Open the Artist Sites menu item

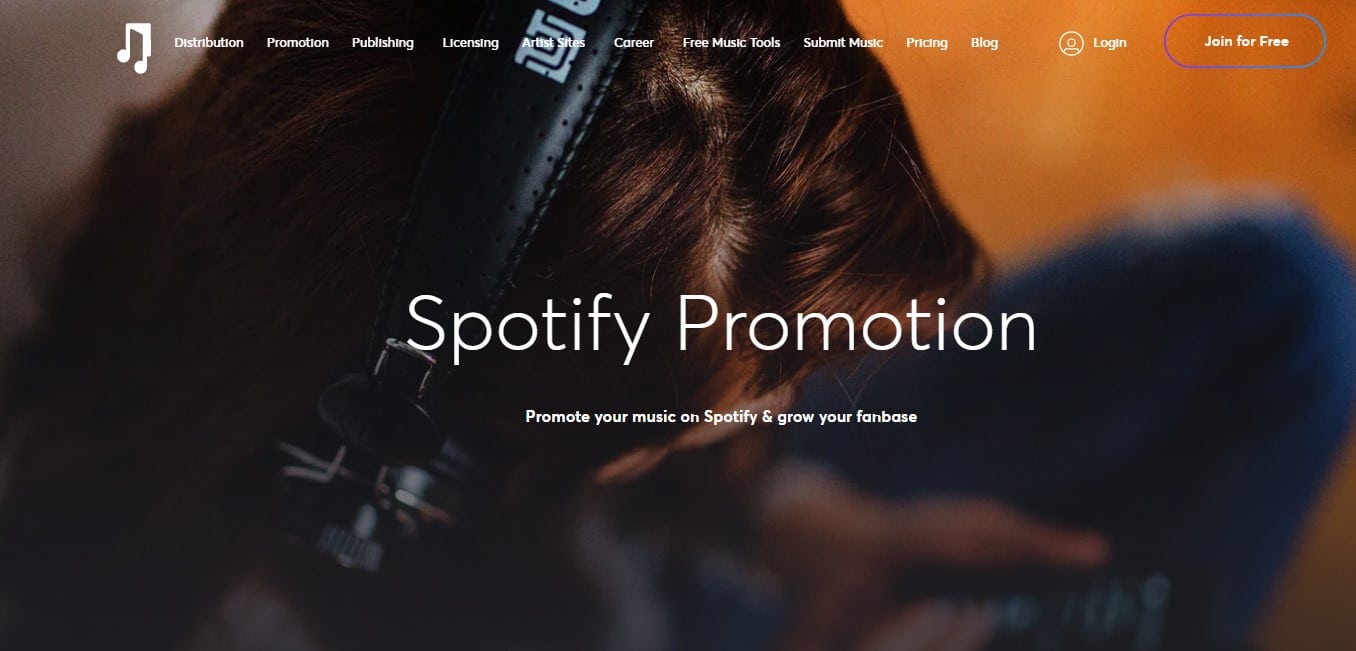click(553, 43)
